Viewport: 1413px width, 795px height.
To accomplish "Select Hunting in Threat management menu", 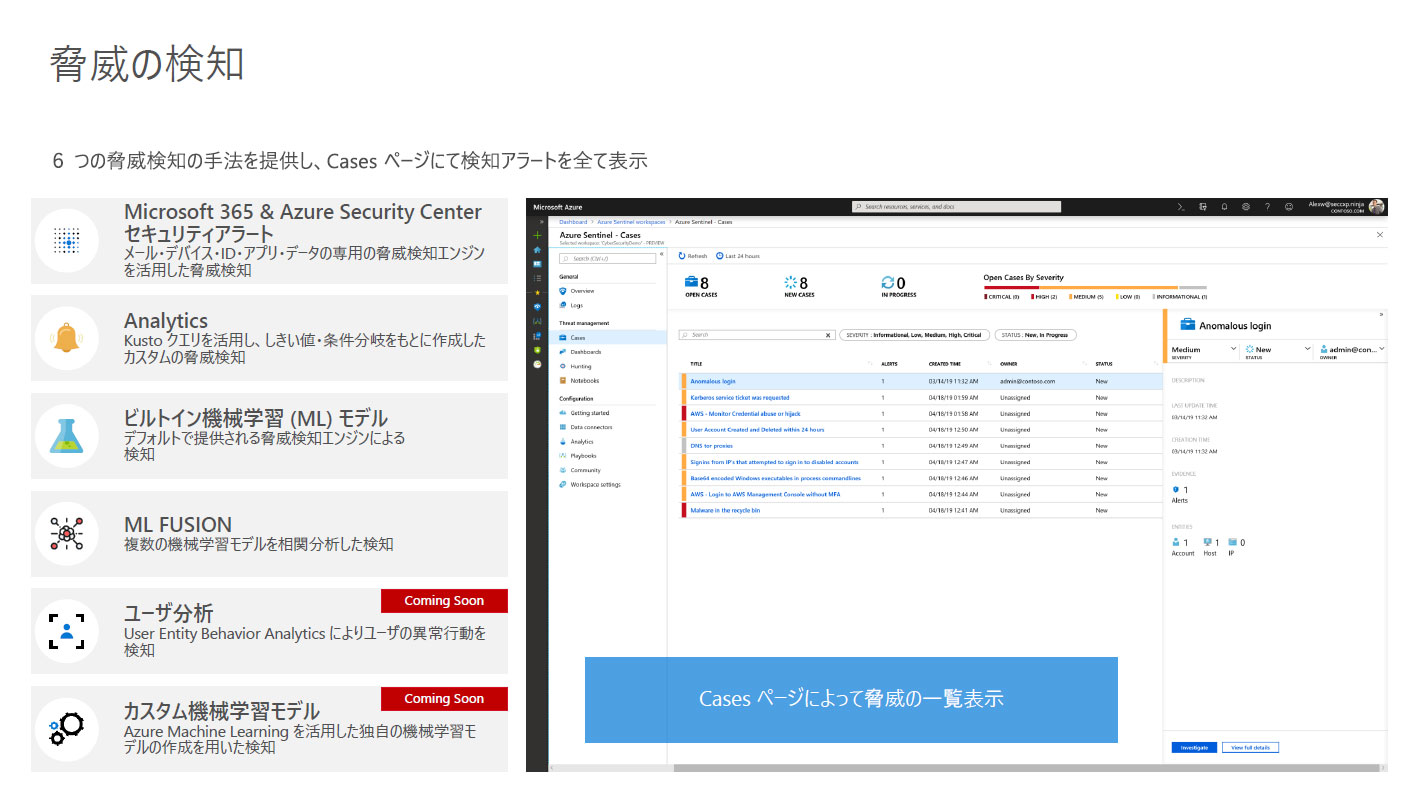I will pos(580,367).
